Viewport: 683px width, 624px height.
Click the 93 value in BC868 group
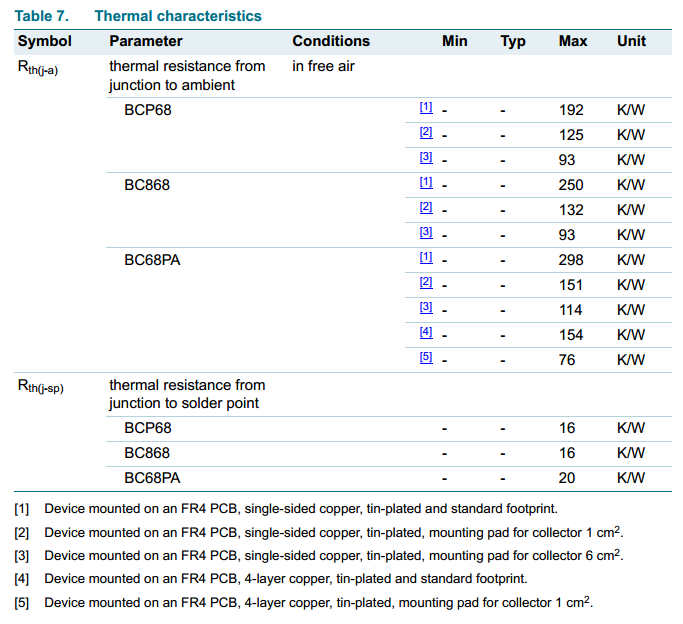pos(567,235)
